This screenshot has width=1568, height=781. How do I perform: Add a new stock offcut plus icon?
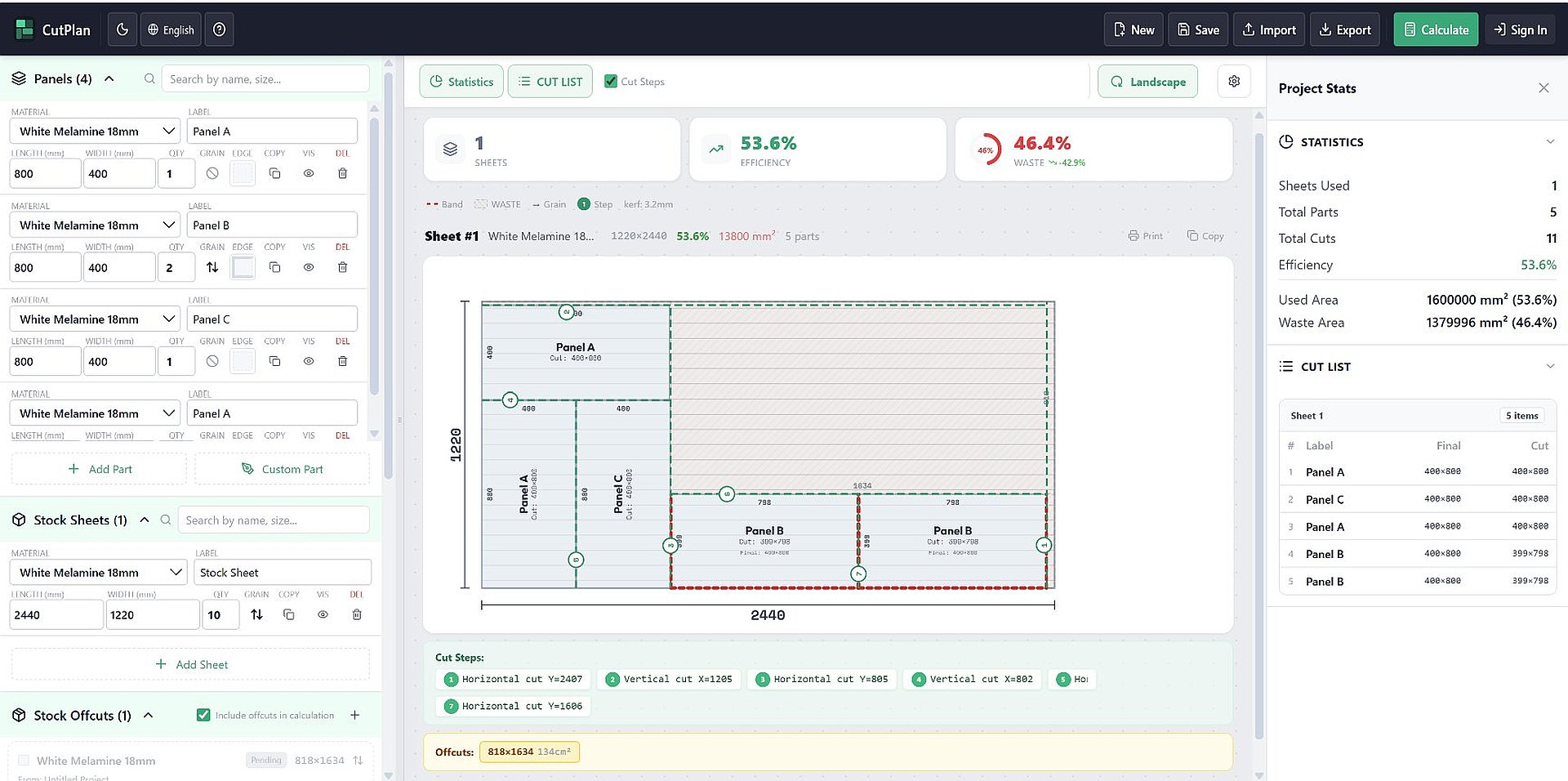355,715
